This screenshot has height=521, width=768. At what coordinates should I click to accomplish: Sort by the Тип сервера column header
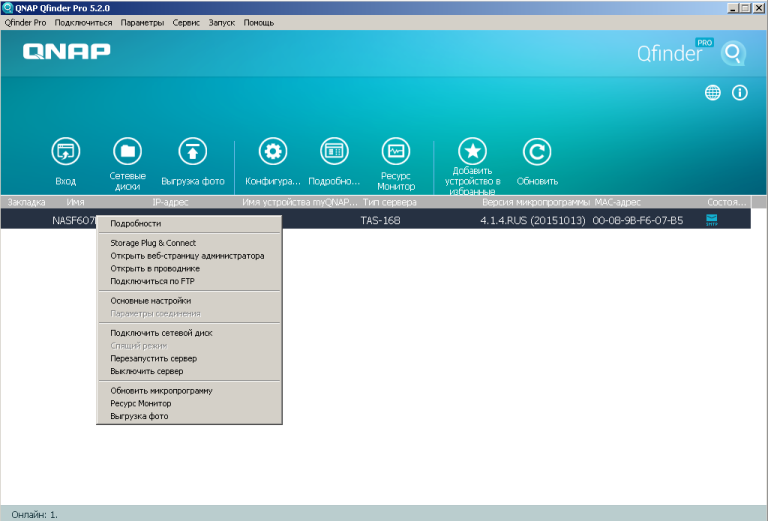[x=389, y=202]
